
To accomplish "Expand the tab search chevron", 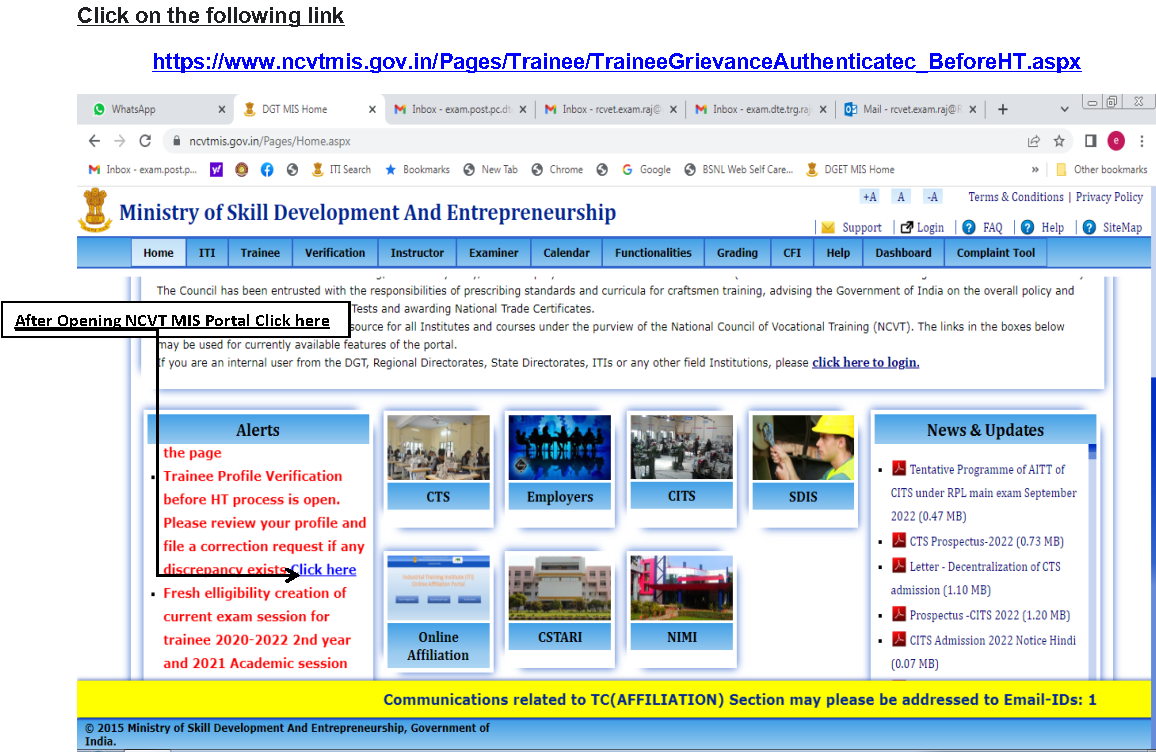I will click(1064, 109).
